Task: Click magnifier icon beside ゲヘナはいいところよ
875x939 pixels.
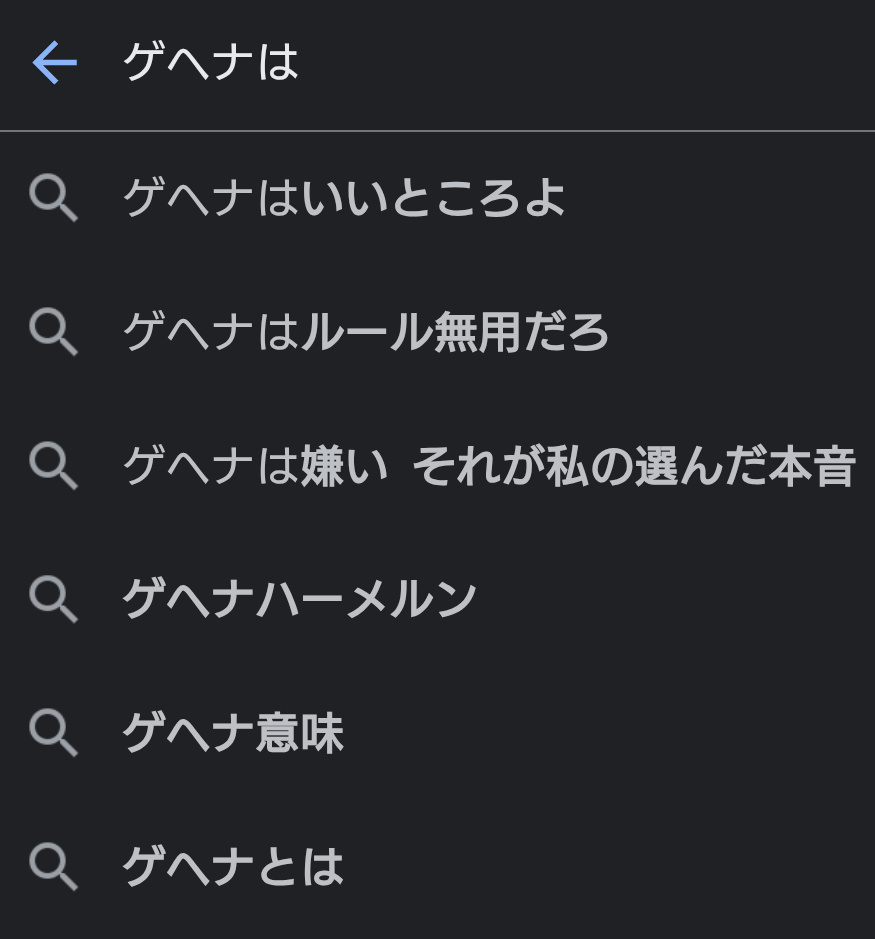Action: click(x=53, y=197)
